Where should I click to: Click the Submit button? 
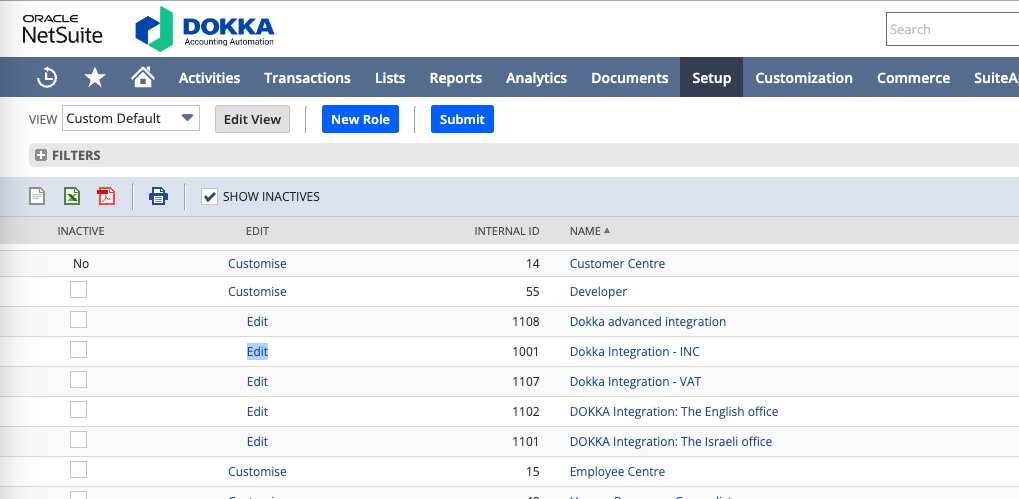click(x=462, y=119)
